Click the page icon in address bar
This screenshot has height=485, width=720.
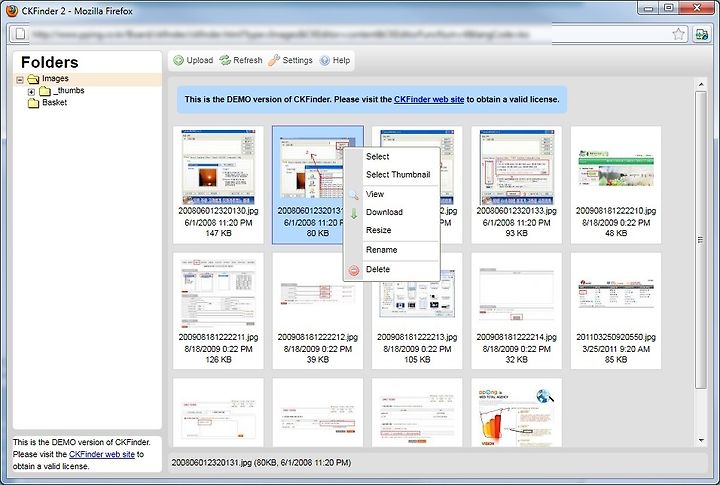point(20,34)
